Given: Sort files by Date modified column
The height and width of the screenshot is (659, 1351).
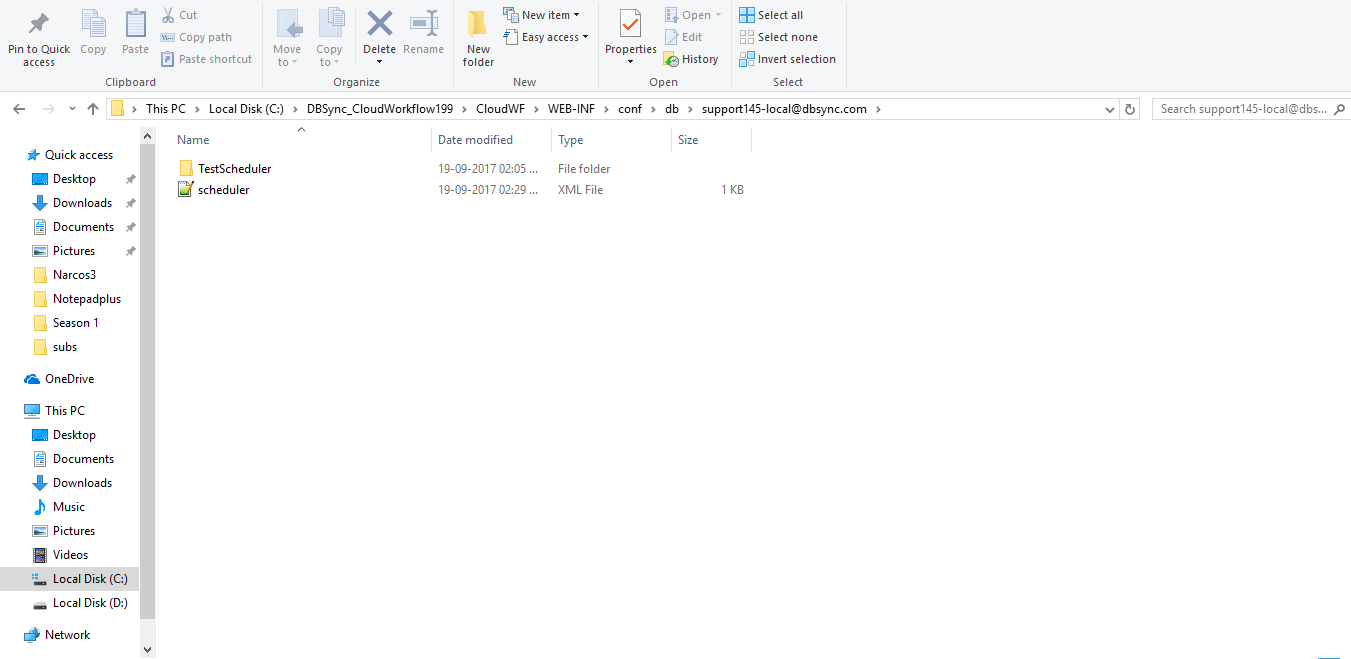Looking at the screenshot, I should (x=475, y=140).
